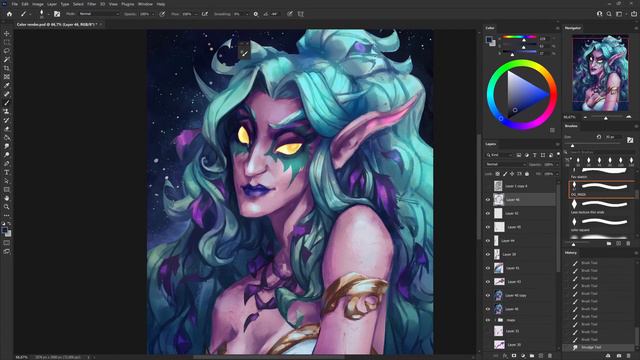This screenshot has height=360, width=640.
Task: Click the Home icon in options bar
Action: (x=9, y=14)
